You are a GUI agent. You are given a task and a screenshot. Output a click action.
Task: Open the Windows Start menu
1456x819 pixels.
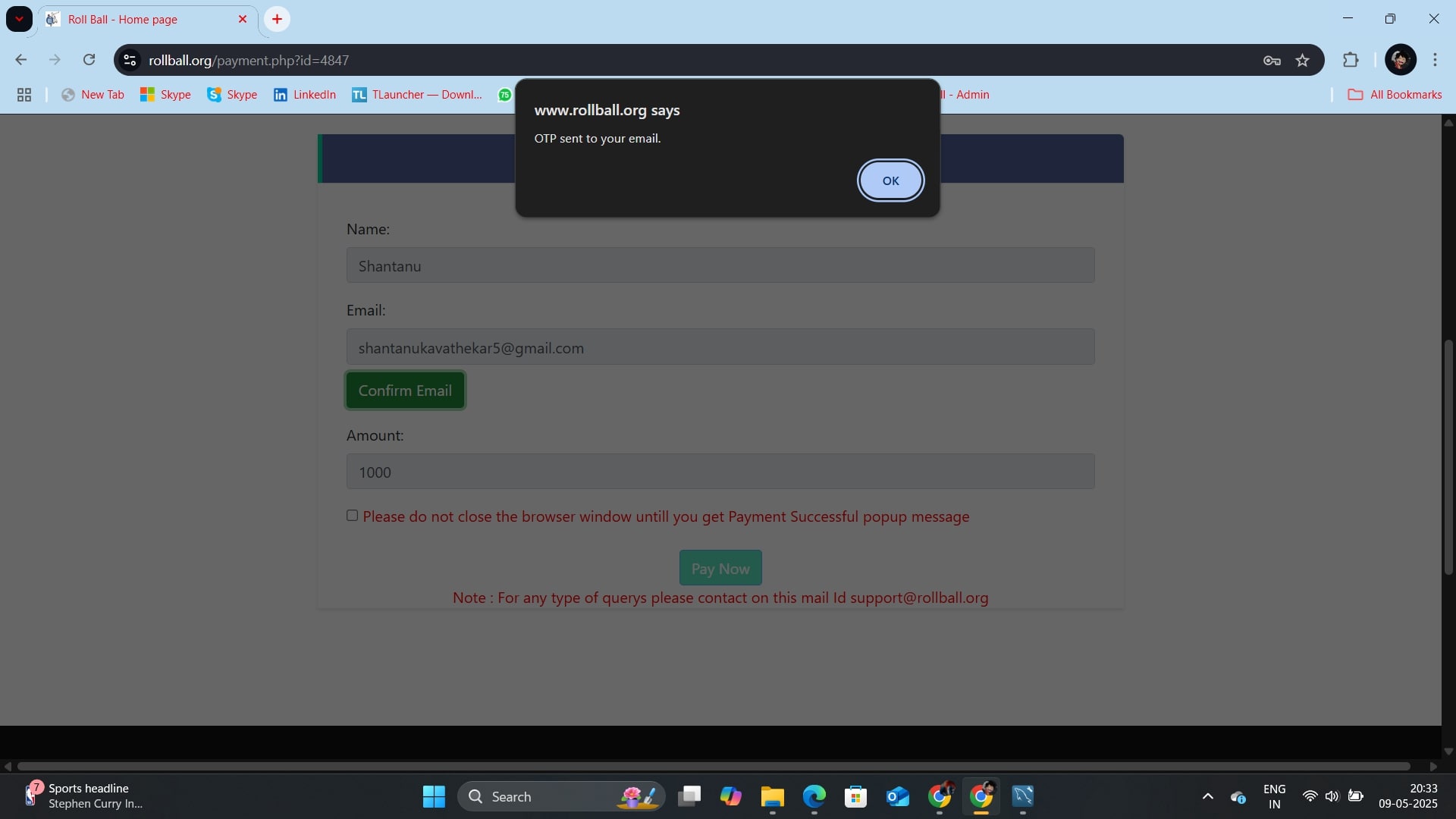[x=434, y=796]
